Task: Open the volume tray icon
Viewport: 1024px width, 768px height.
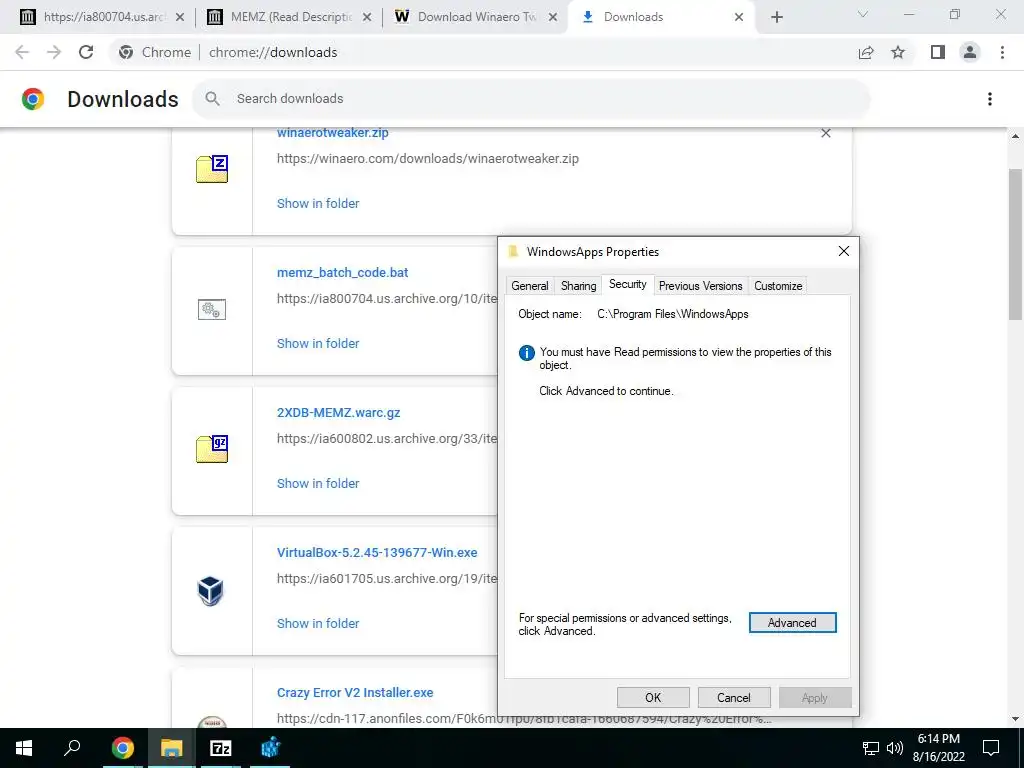Action: (x=895, y=748)
